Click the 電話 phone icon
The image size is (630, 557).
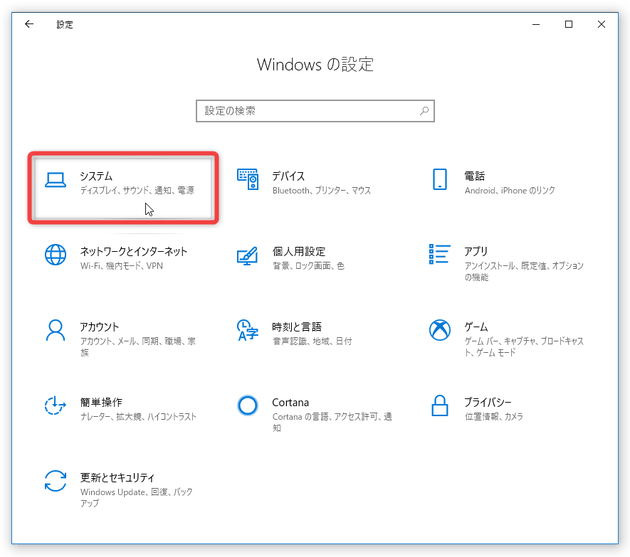(x=440, y=179)
